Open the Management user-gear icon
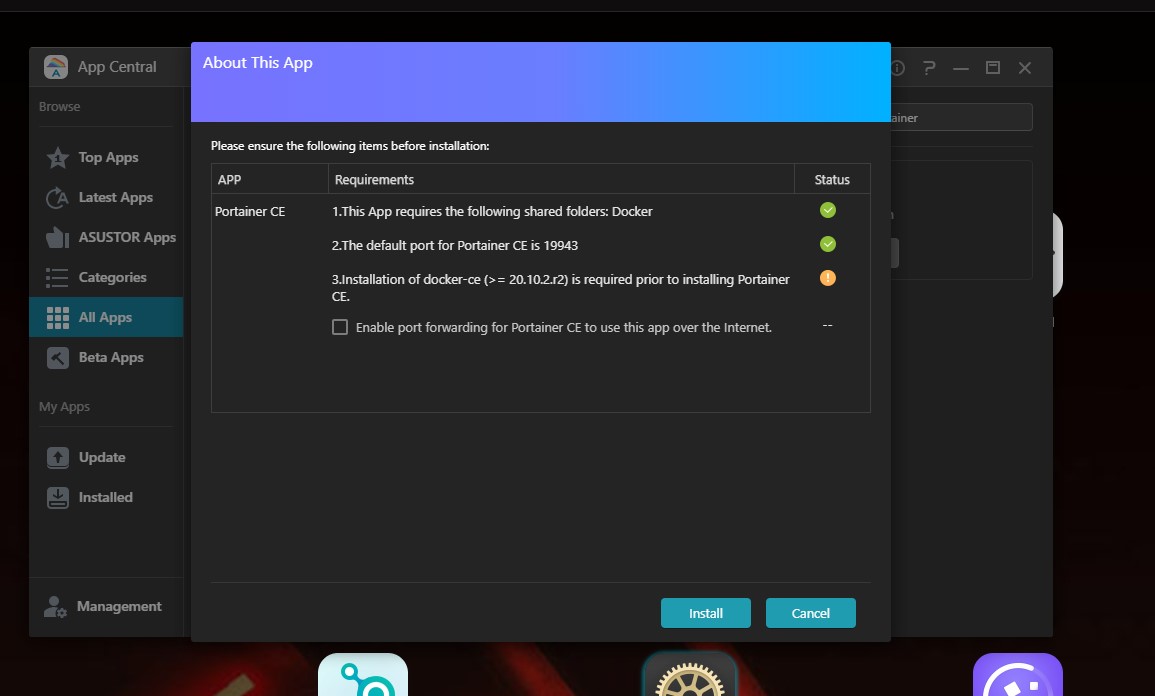 (x=55, y=607)
